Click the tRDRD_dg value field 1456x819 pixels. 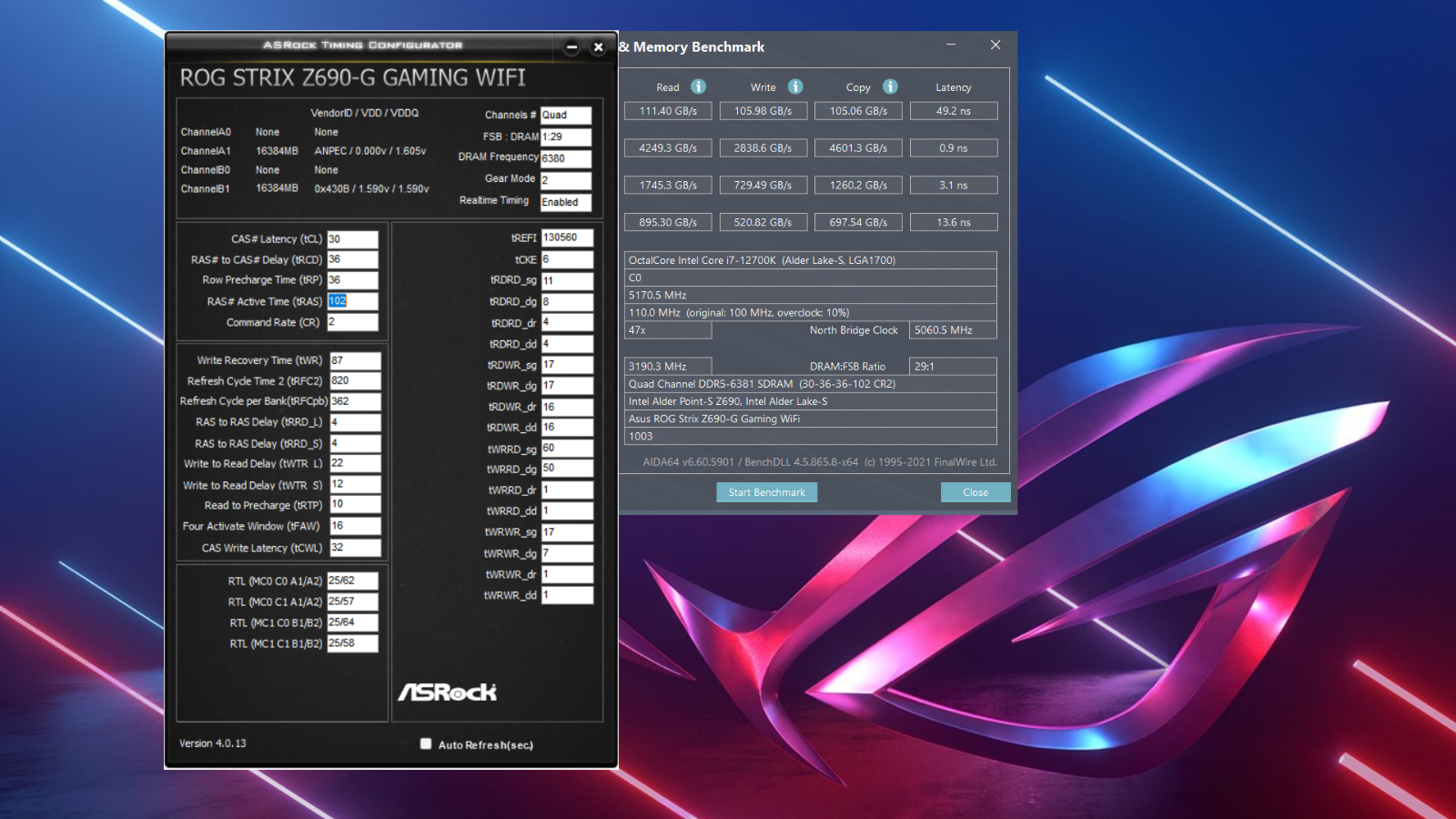tap(567, 302)
